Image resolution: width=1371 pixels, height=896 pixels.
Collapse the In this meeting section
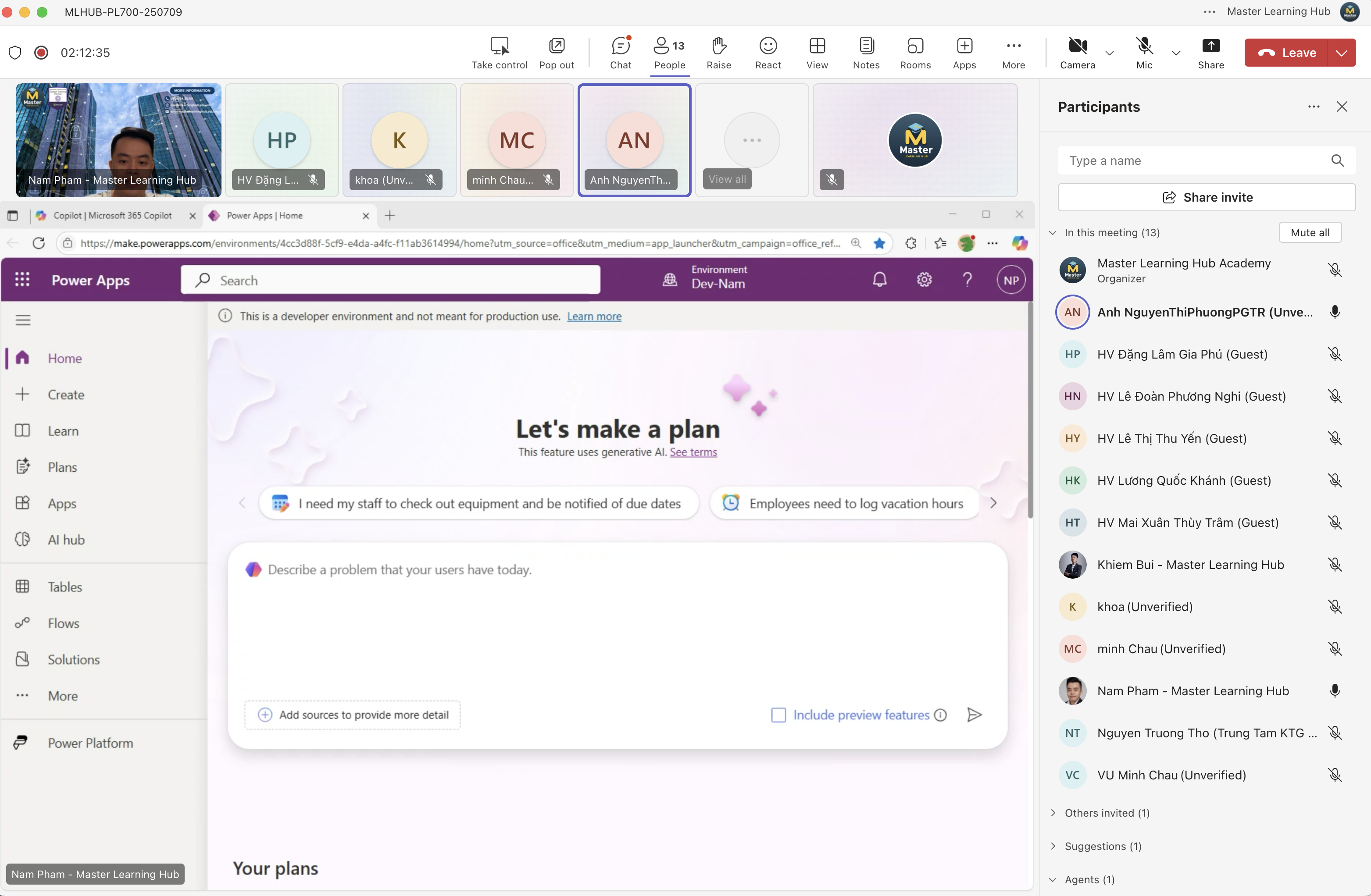(x=1053, y=233)
